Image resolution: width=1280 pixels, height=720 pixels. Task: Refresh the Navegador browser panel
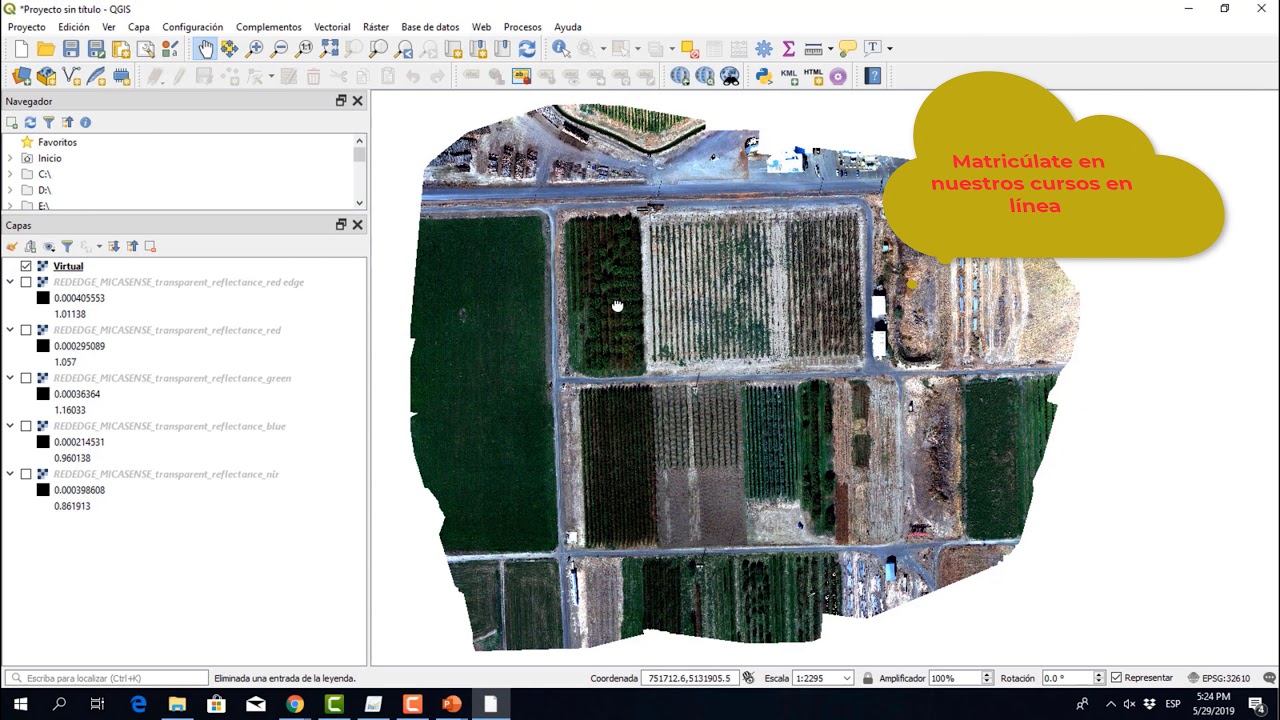[x=30, y=122]
